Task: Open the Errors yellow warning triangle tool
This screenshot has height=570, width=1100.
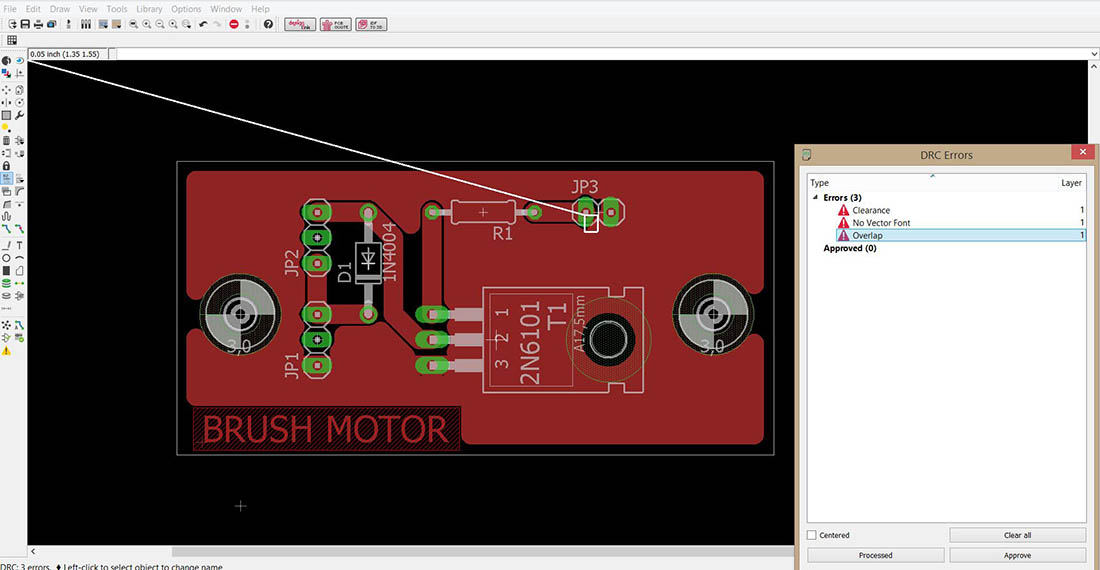Action: pyautogui.click(x=6, y=350)
